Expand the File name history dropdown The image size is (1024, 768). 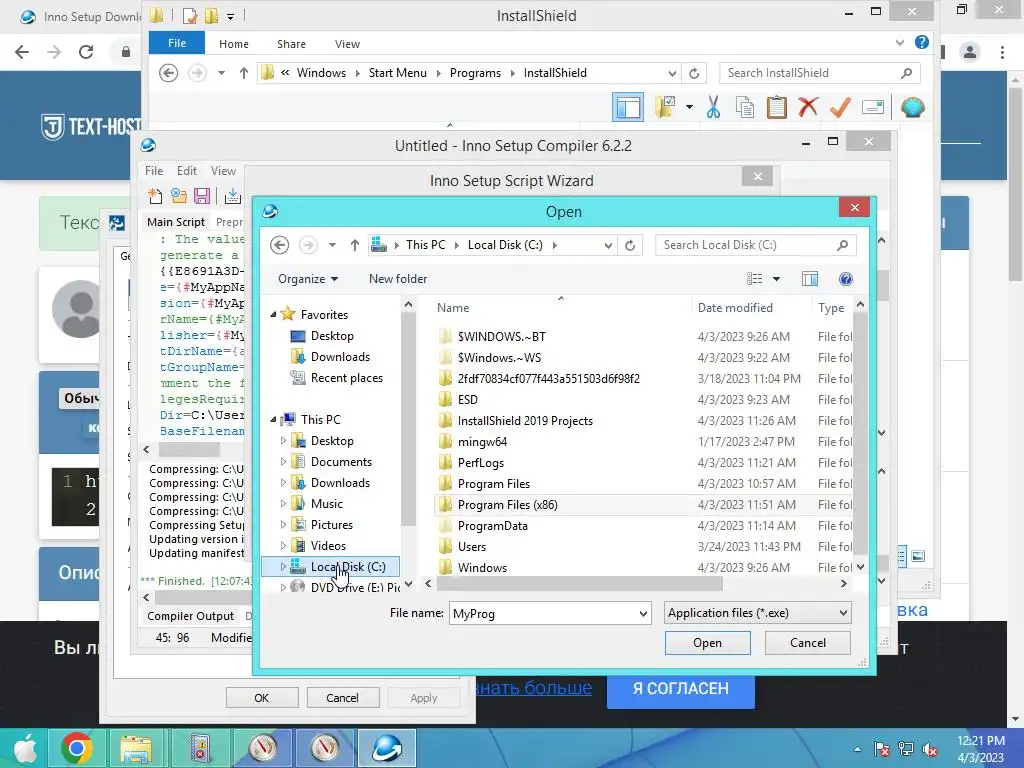(x=643, y=613)
